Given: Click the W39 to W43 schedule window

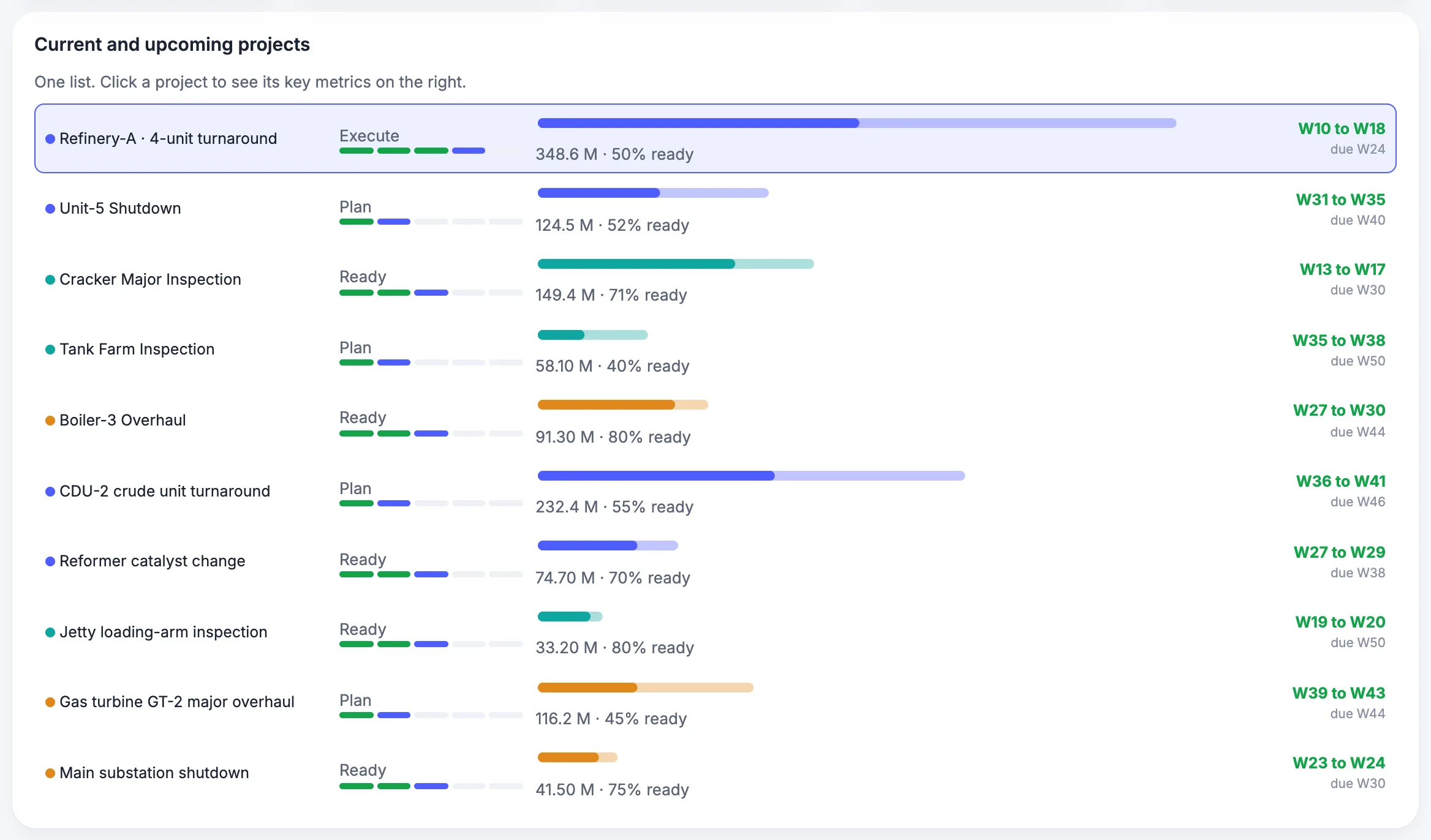Looking at the screenshot, I should point(1338,693).
